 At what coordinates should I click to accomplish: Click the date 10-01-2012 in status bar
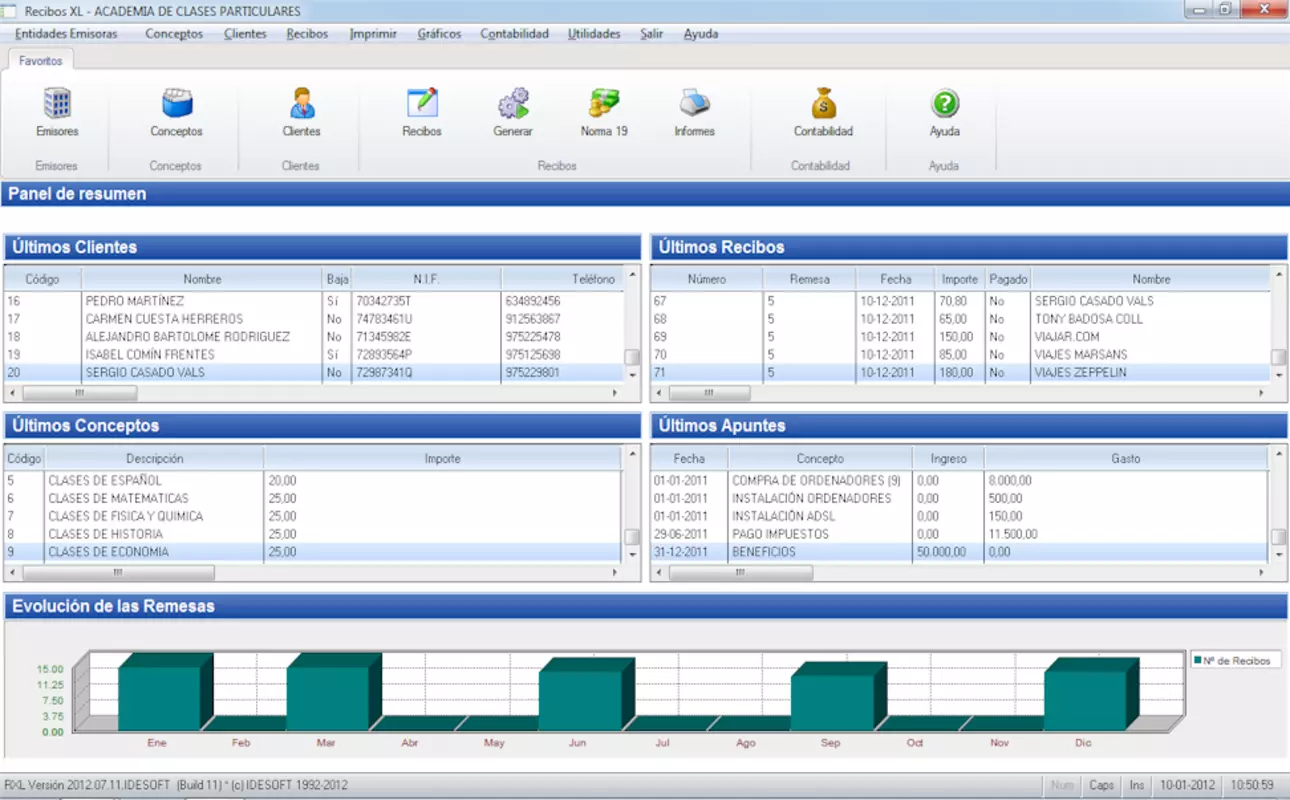click(1188, 786)
